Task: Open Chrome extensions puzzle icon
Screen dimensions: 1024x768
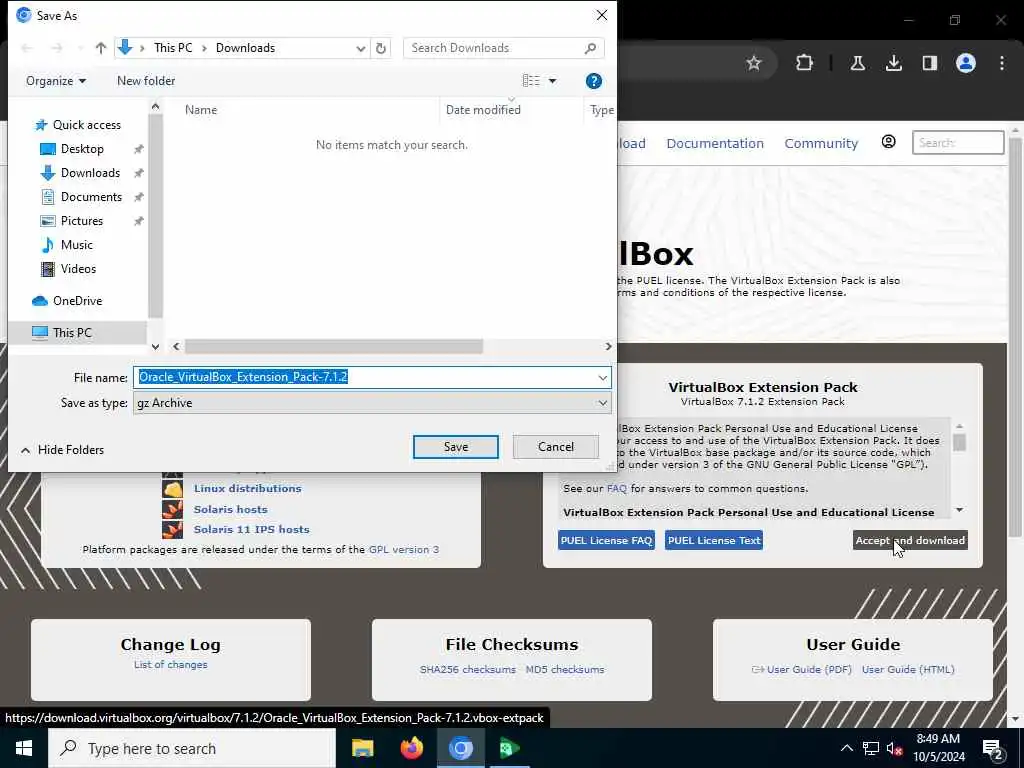Action: click(805, 63)
